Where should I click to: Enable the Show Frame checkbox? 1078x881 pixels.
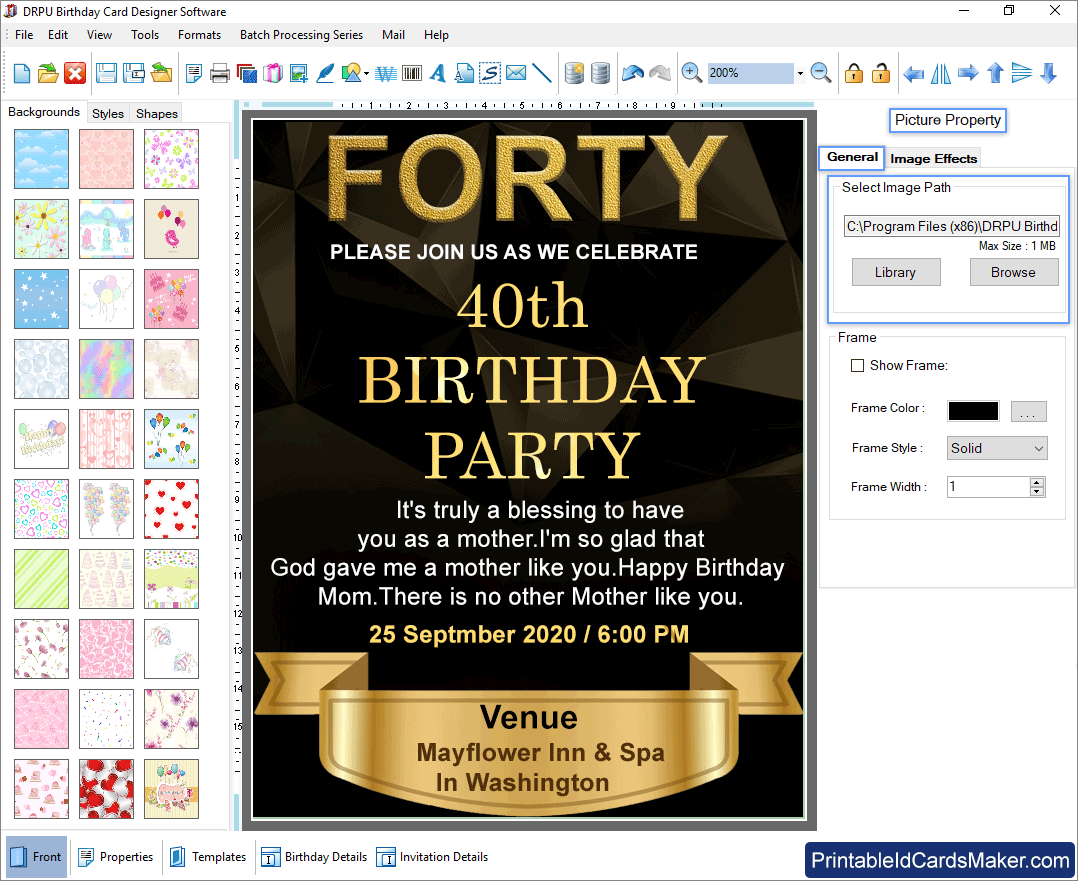pos(857,366)
